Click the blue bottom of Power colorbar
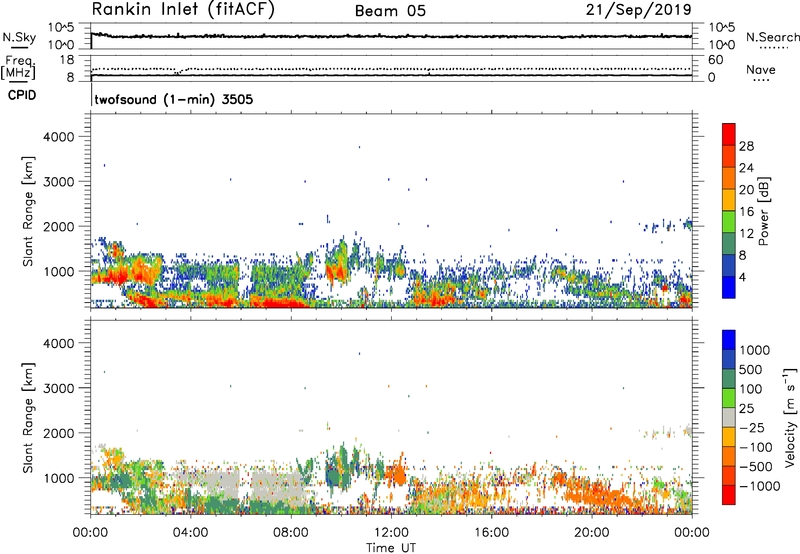The image size is (800, 554). [729, 287]
